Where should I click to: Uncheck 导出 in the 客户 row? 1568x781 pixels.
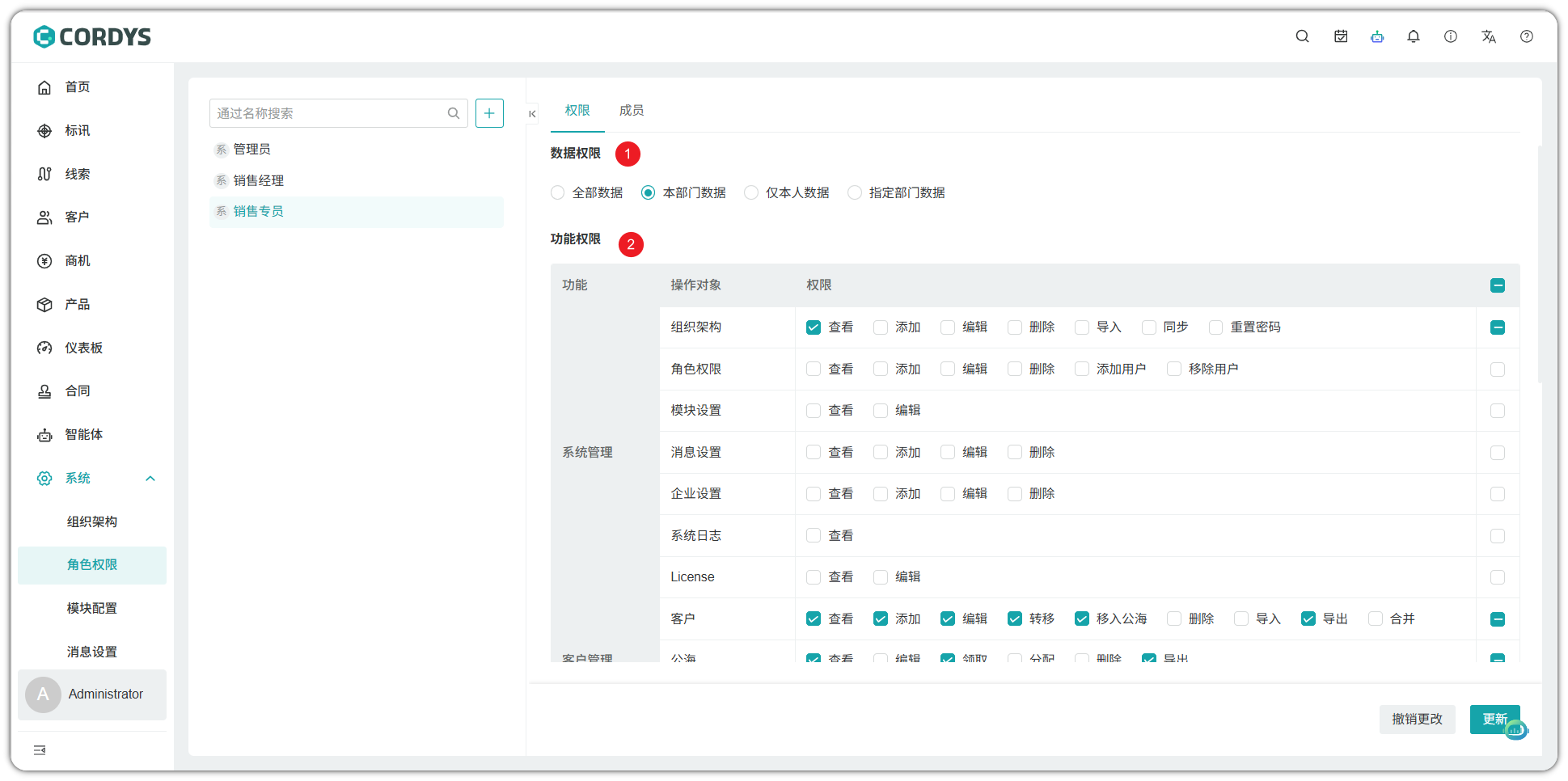pyautogui.click(x=1308, y=619)
